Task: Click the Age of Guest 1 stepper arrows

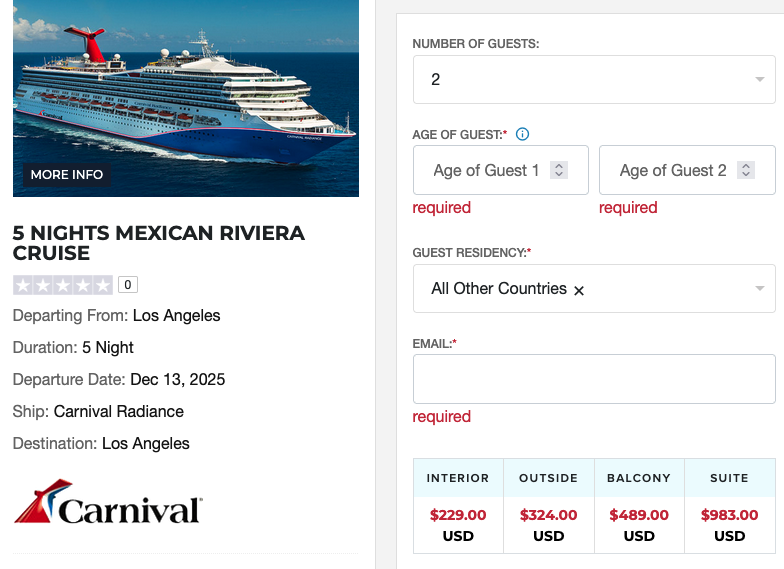Action: [559, 171]
